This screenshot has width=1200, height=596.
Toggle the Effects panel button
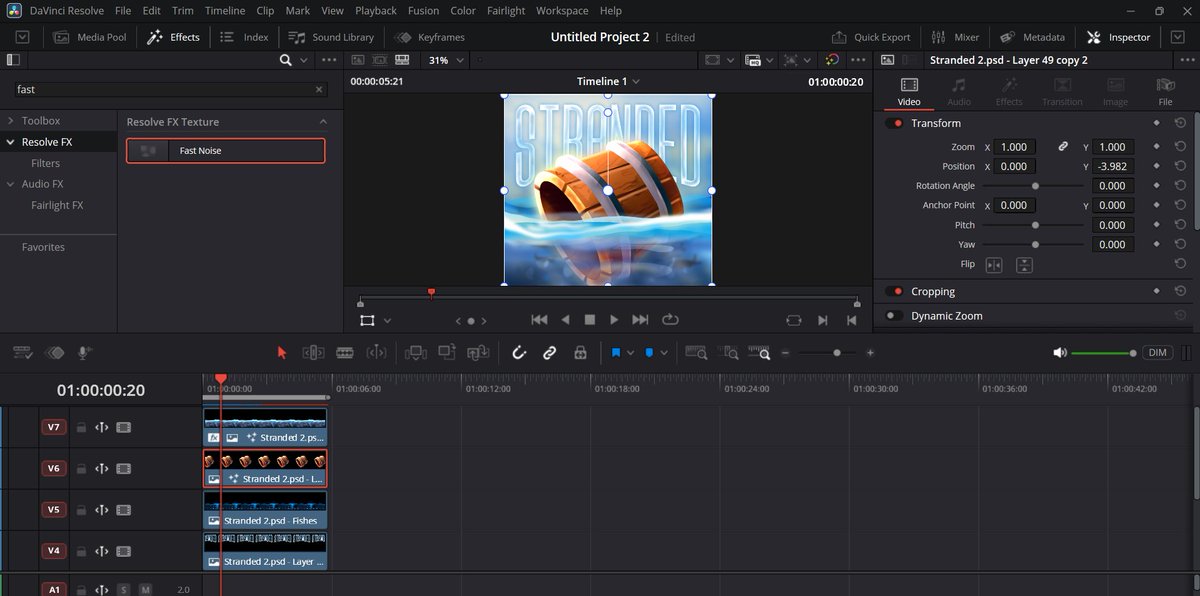click(174, 37)
